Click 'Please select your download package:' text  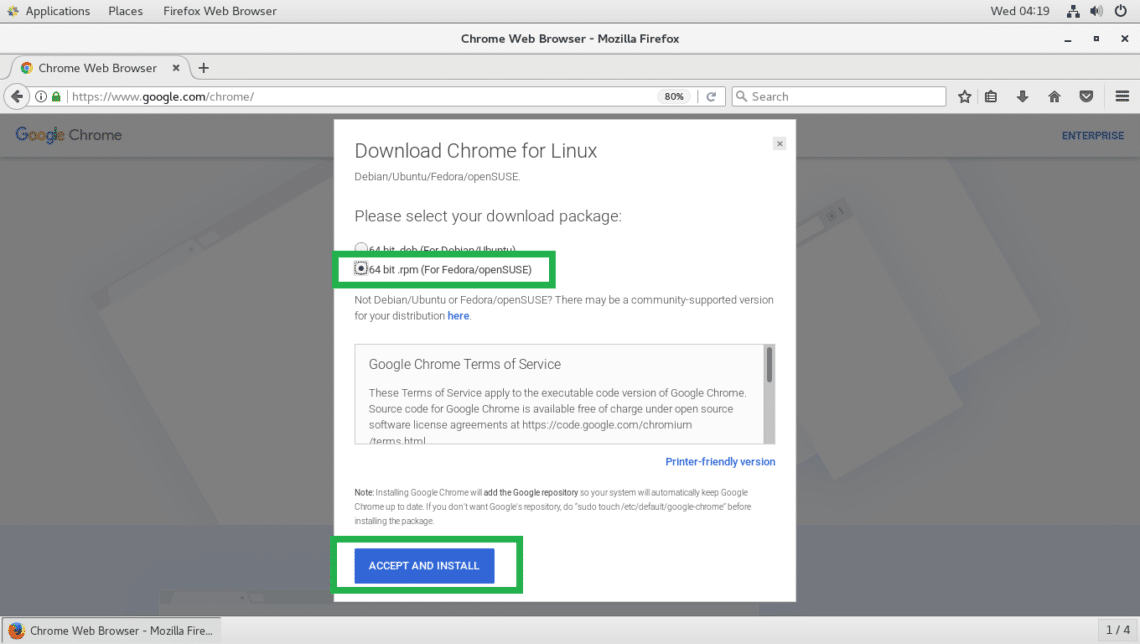(488, 216)
